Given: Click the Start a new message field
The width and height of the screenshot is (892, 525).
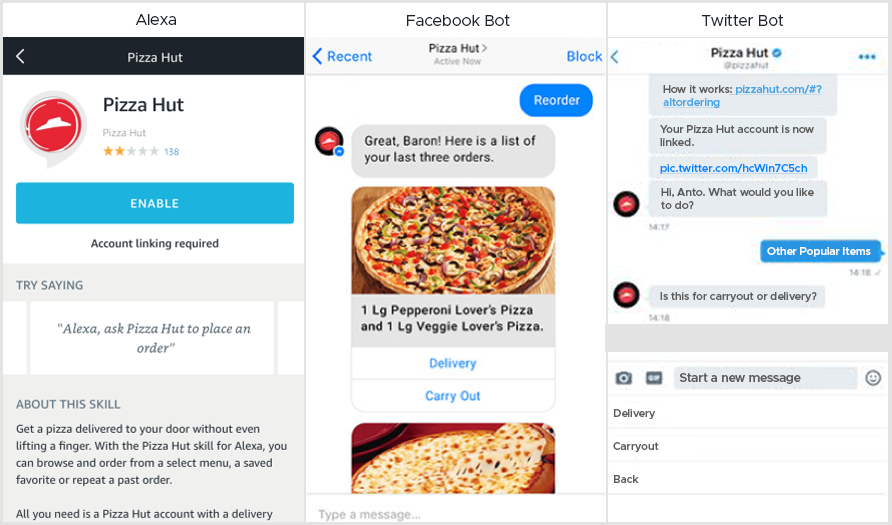Looking at the screenshot, I should coord(765,378).
